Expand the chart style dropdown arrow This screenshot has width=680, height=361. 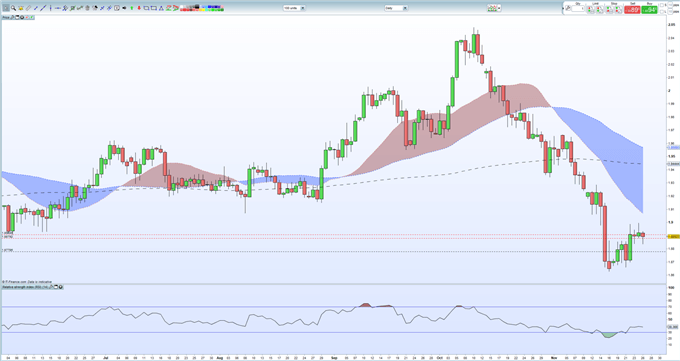(500, 8)
